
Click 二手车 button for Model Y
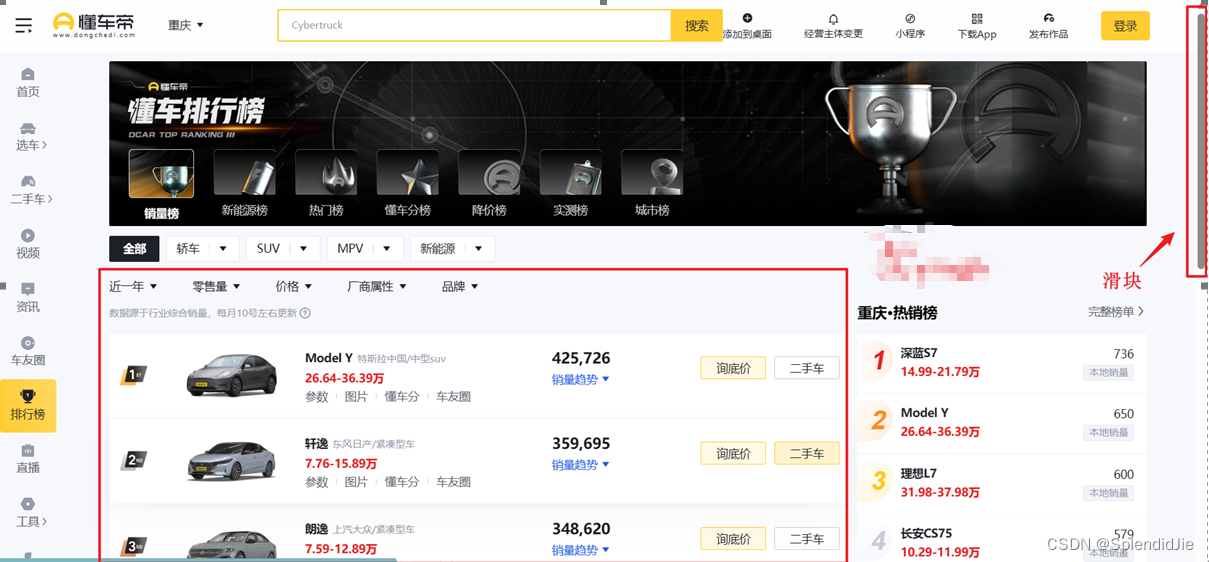point(807,368)
